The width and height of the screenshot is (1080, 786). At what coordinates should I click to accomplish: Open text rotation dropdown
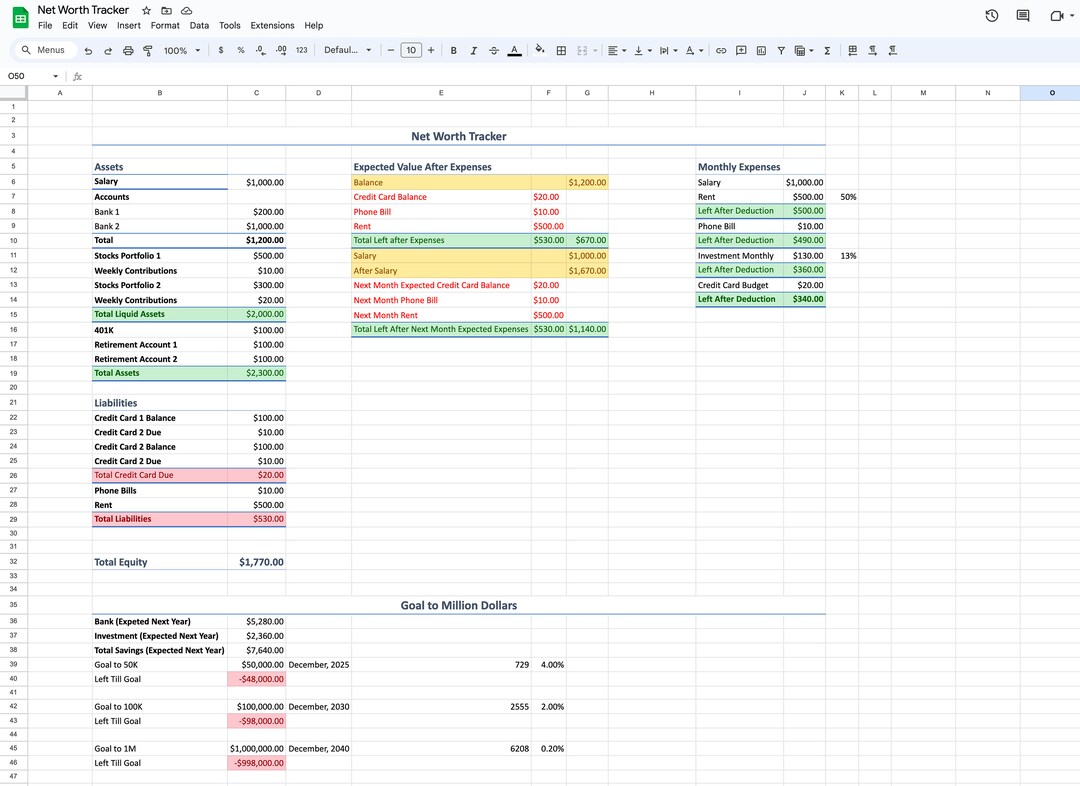[x=694, y=50]
